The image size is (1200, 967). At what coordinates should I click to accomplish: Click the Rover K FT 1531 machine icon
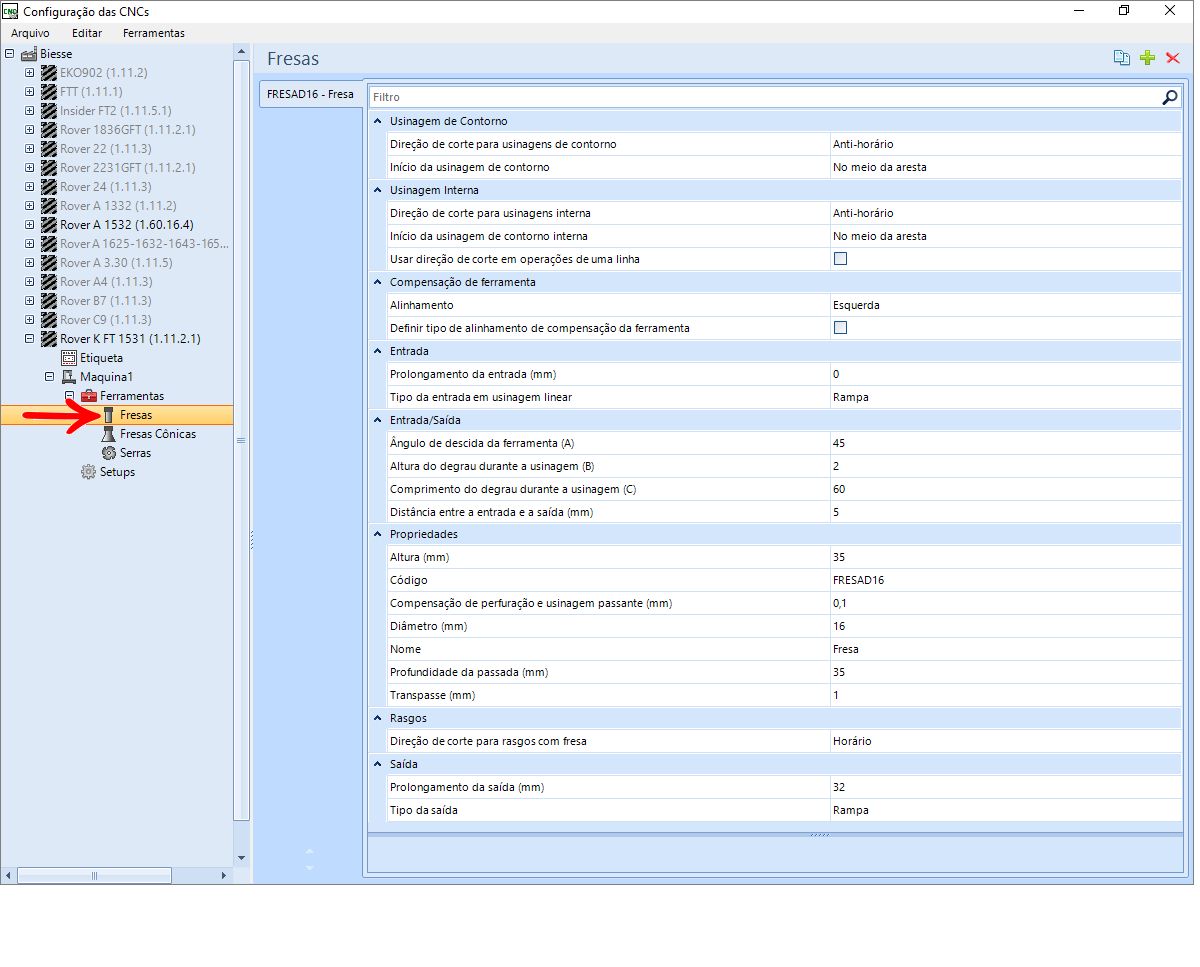tap(49, 339)
